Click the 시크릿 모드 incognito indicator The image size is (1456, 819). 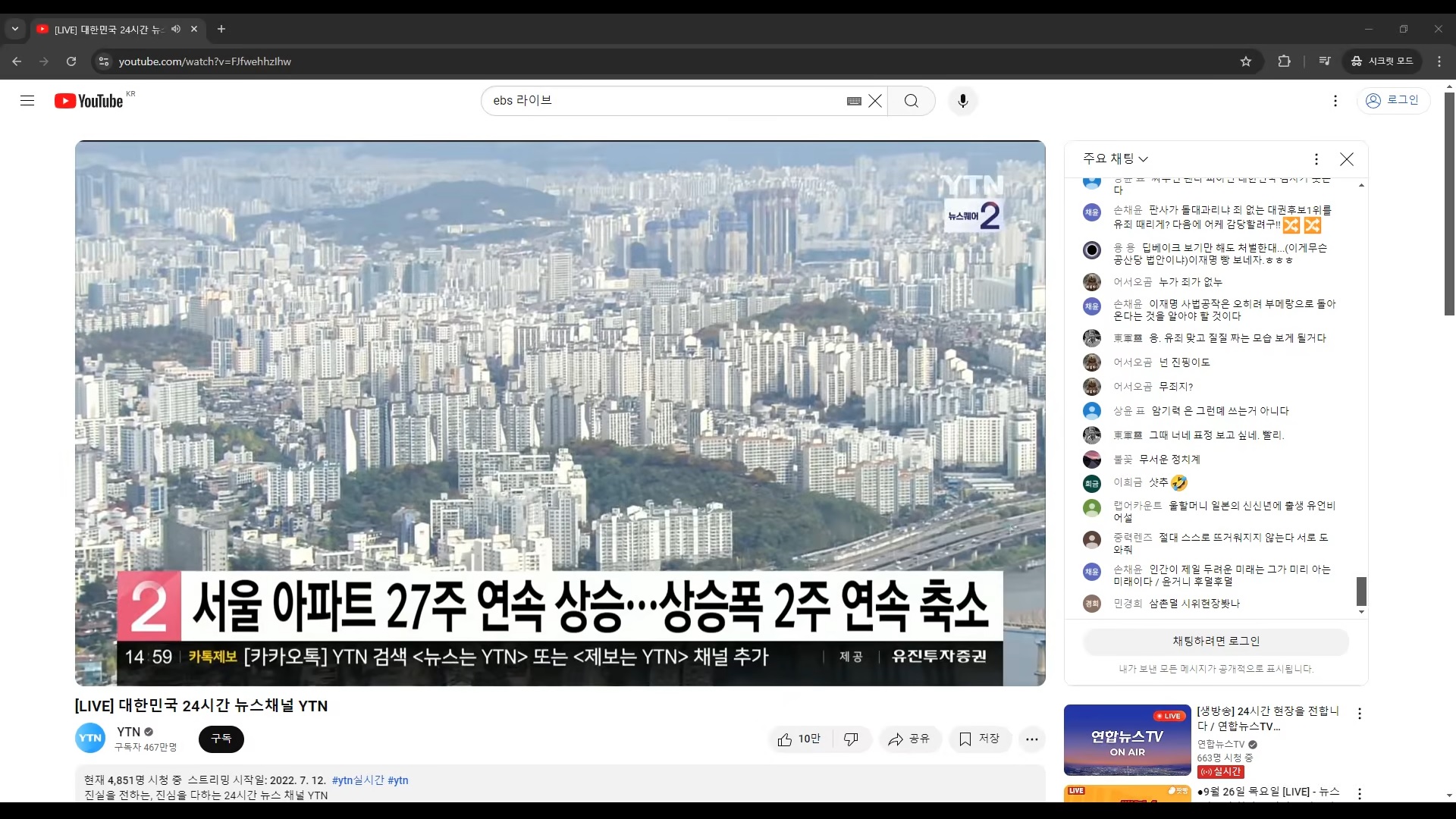tap(1382, 61)
